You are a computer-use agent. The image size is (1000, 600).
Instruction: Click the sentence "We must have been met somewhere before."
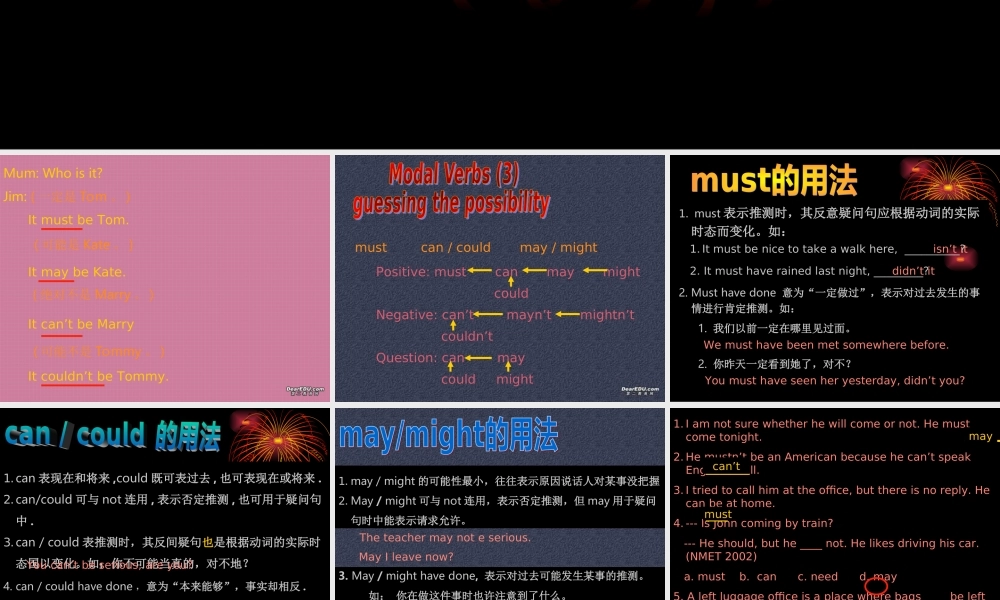(826, 345)
